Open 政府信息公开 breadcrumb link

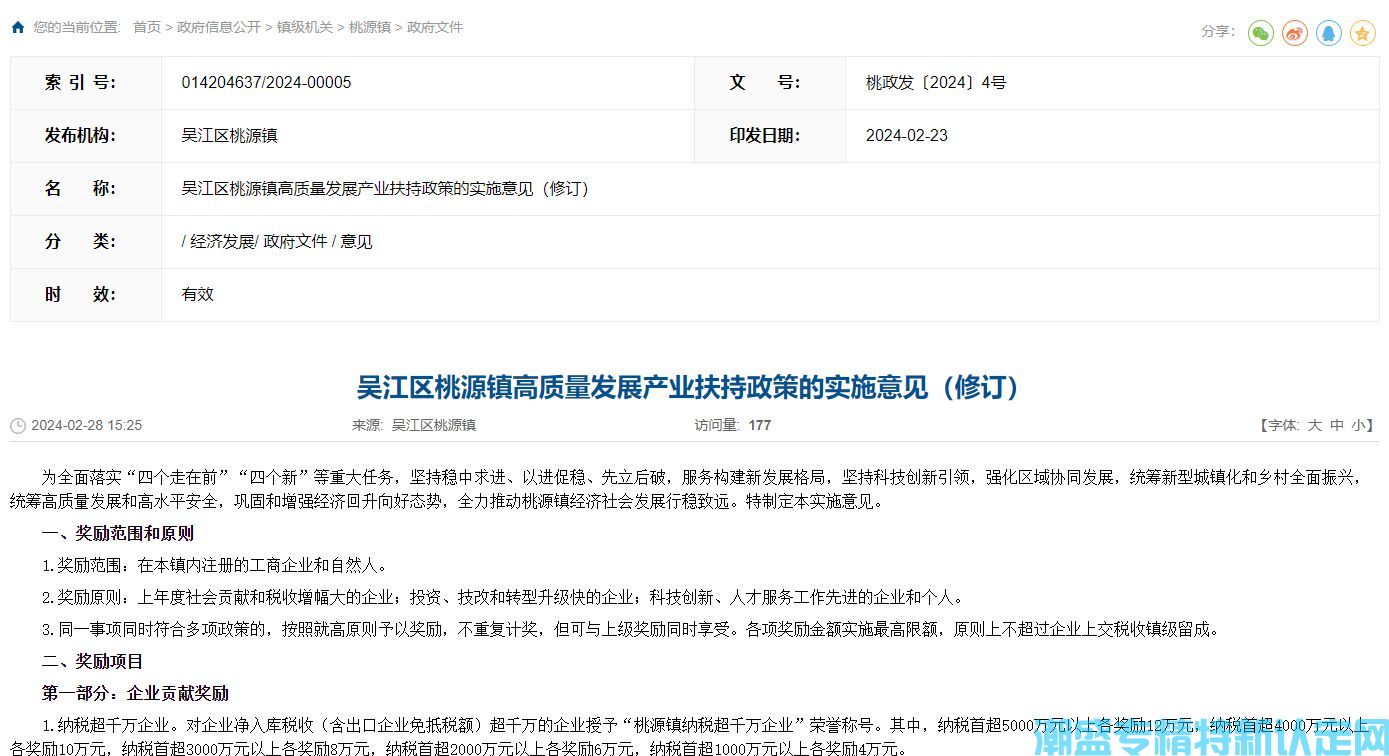[x=219, y=27]
